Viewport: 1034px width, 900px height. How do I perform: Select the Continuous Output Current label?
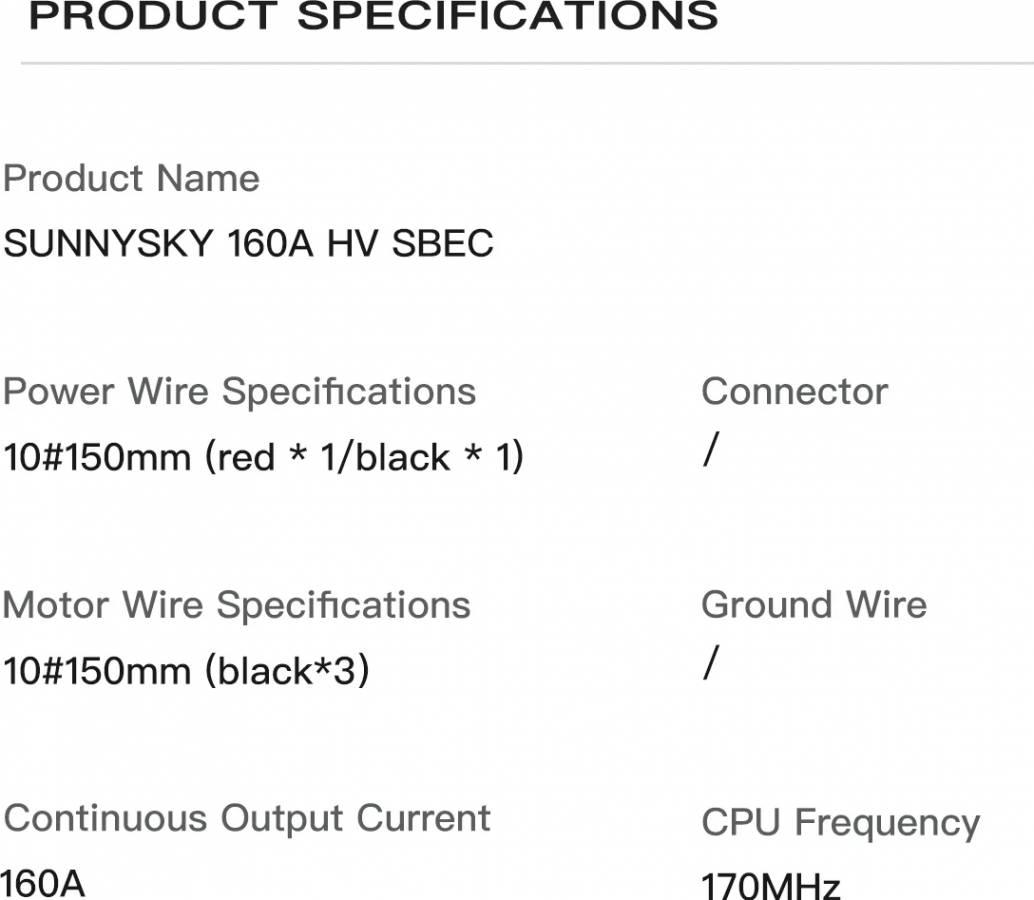pos(247,818)
